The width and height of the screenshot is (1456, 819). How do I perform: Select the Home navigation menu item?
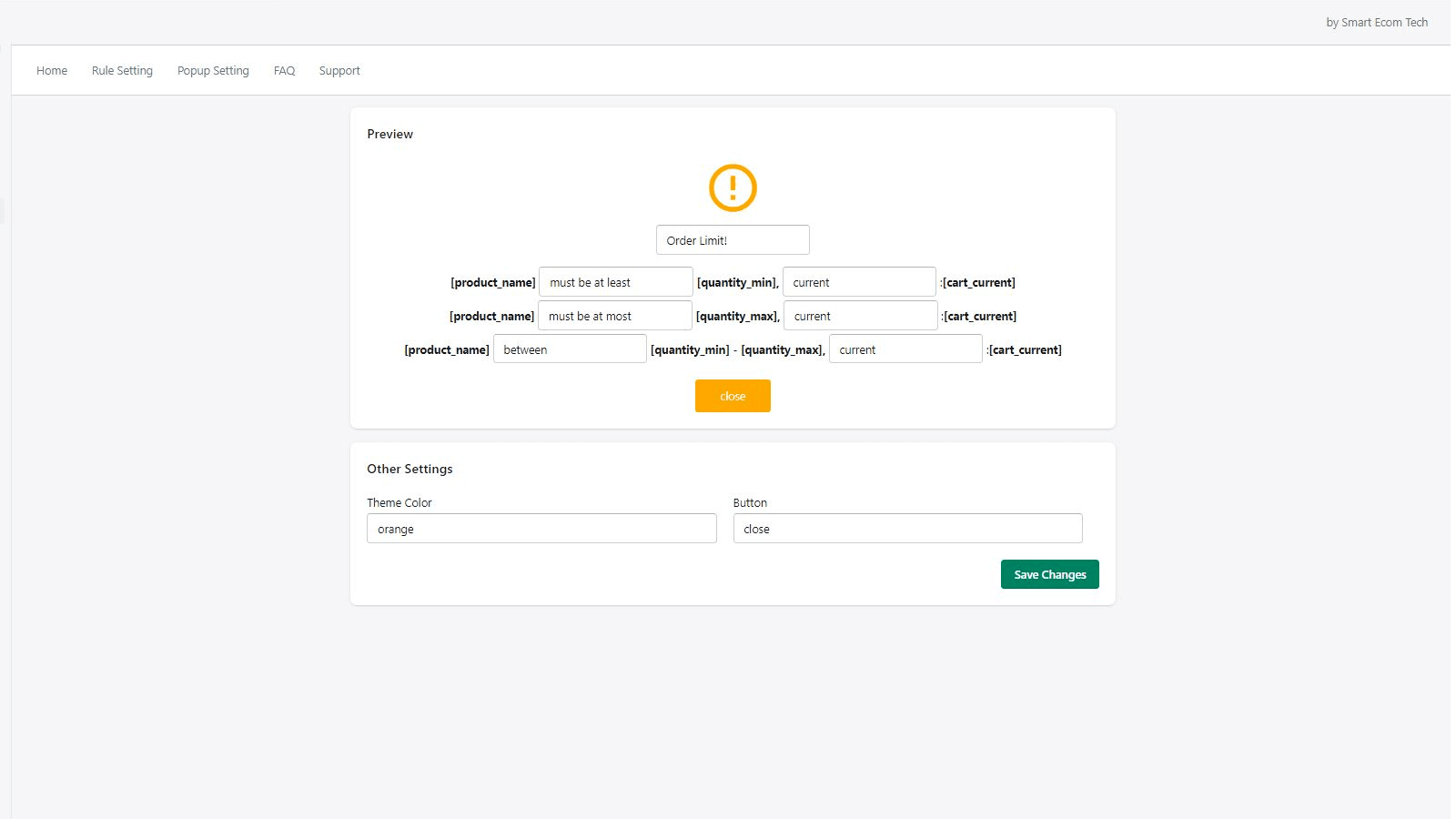point(51,70)
